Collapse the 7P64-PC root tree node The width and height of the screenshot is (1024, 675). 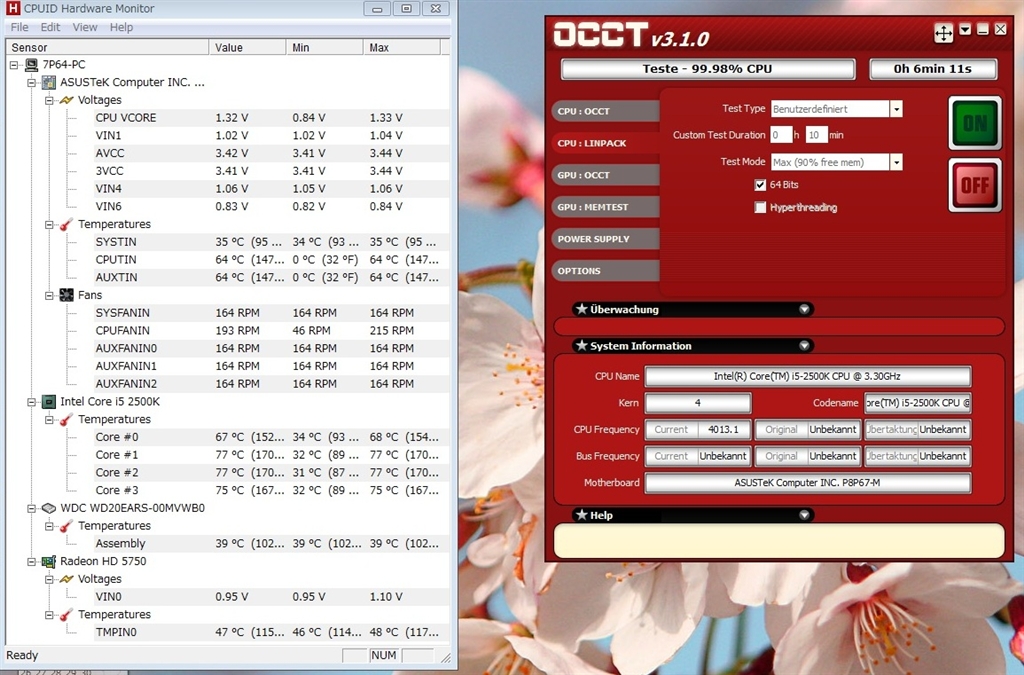(x=14, y=65)
